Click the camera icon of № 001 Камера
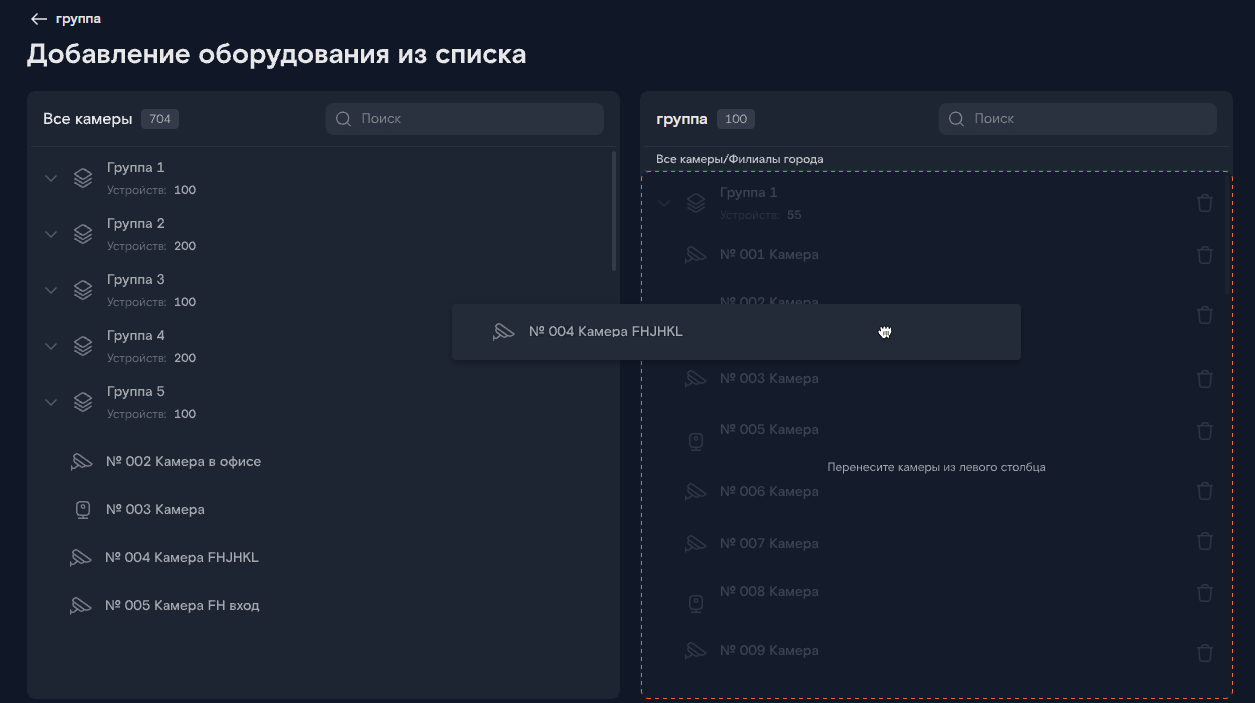This screenshot has width=1255, height=703. point(695,255)
